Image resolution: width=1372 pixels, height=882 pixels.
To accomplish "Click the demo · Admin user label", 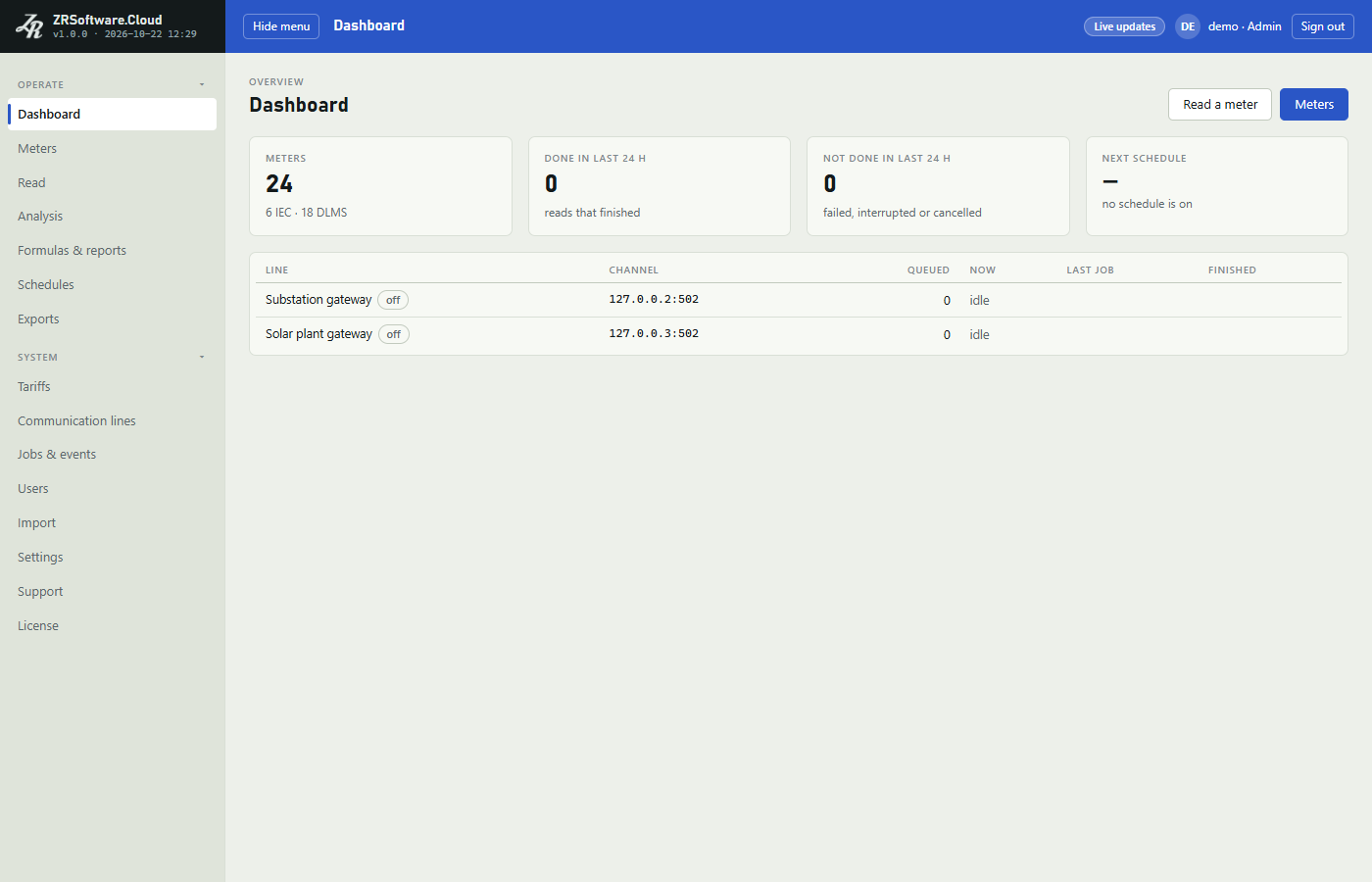I will coord(1245,26).
